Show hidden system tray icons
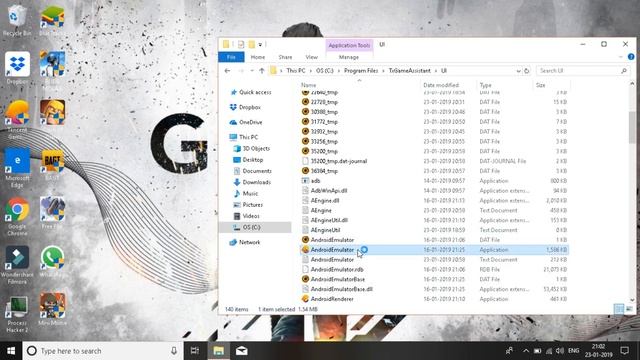The height and width of the screenshot is (360, 640). point(526,351)
